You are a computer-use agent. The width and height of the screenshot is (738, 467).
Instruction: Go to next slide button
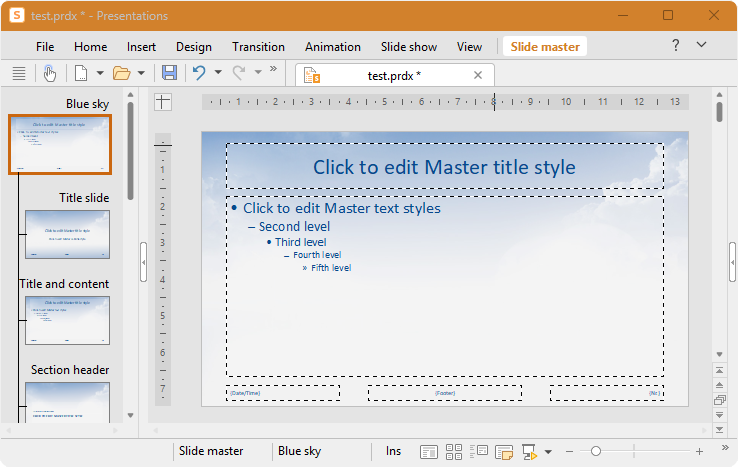coord(719,415)
